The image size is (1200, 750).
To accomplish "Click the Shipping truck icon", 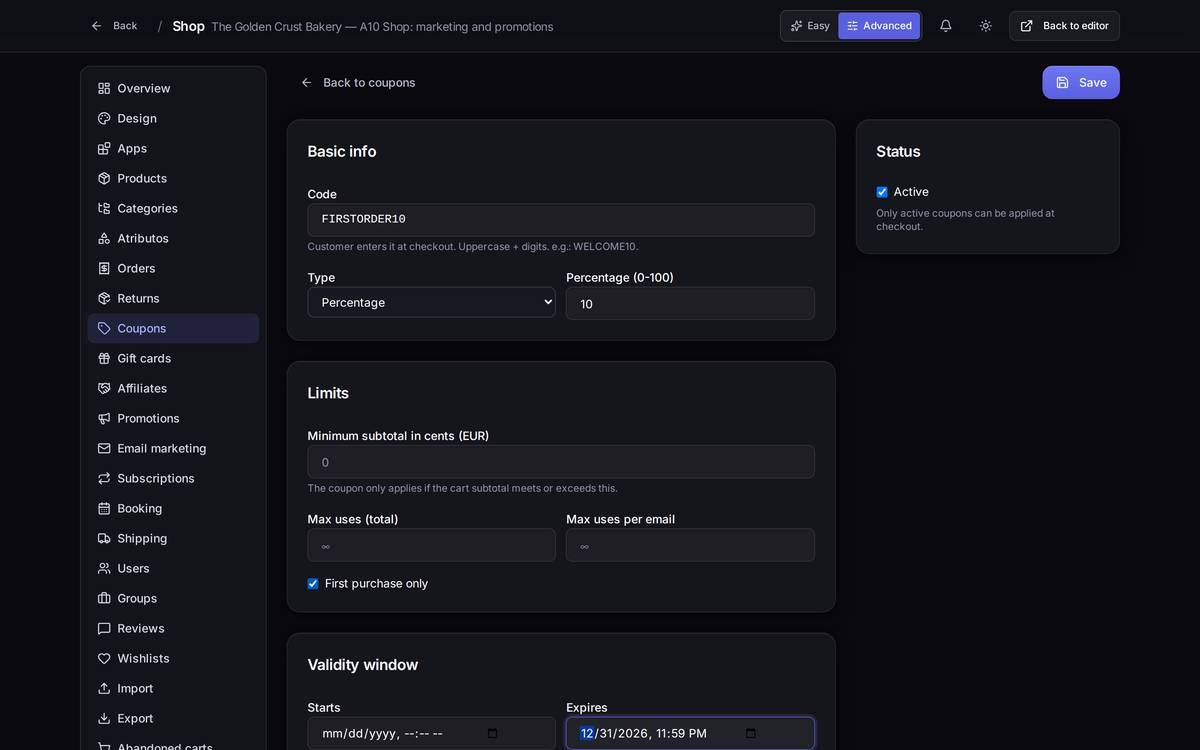I will click(104, 538).
